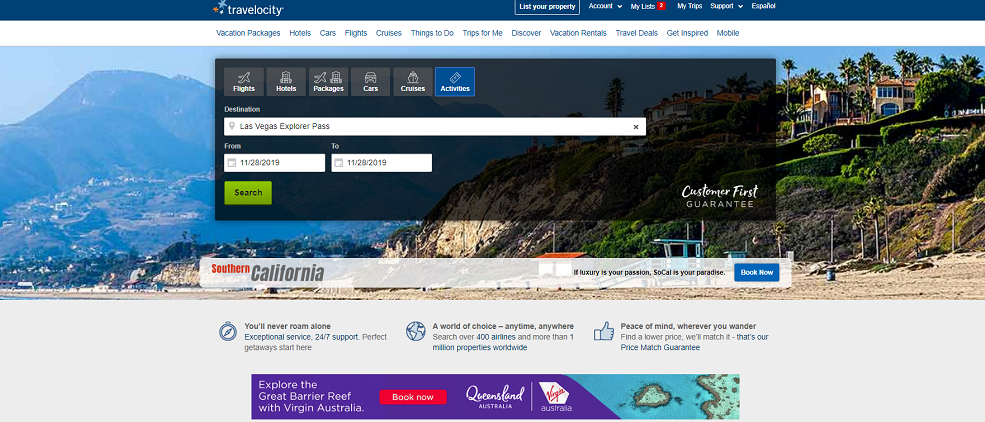The width and height of the screenshot is (985, 422).
Task: Open Hotels in the navigation bar
Action: (300, 33)
